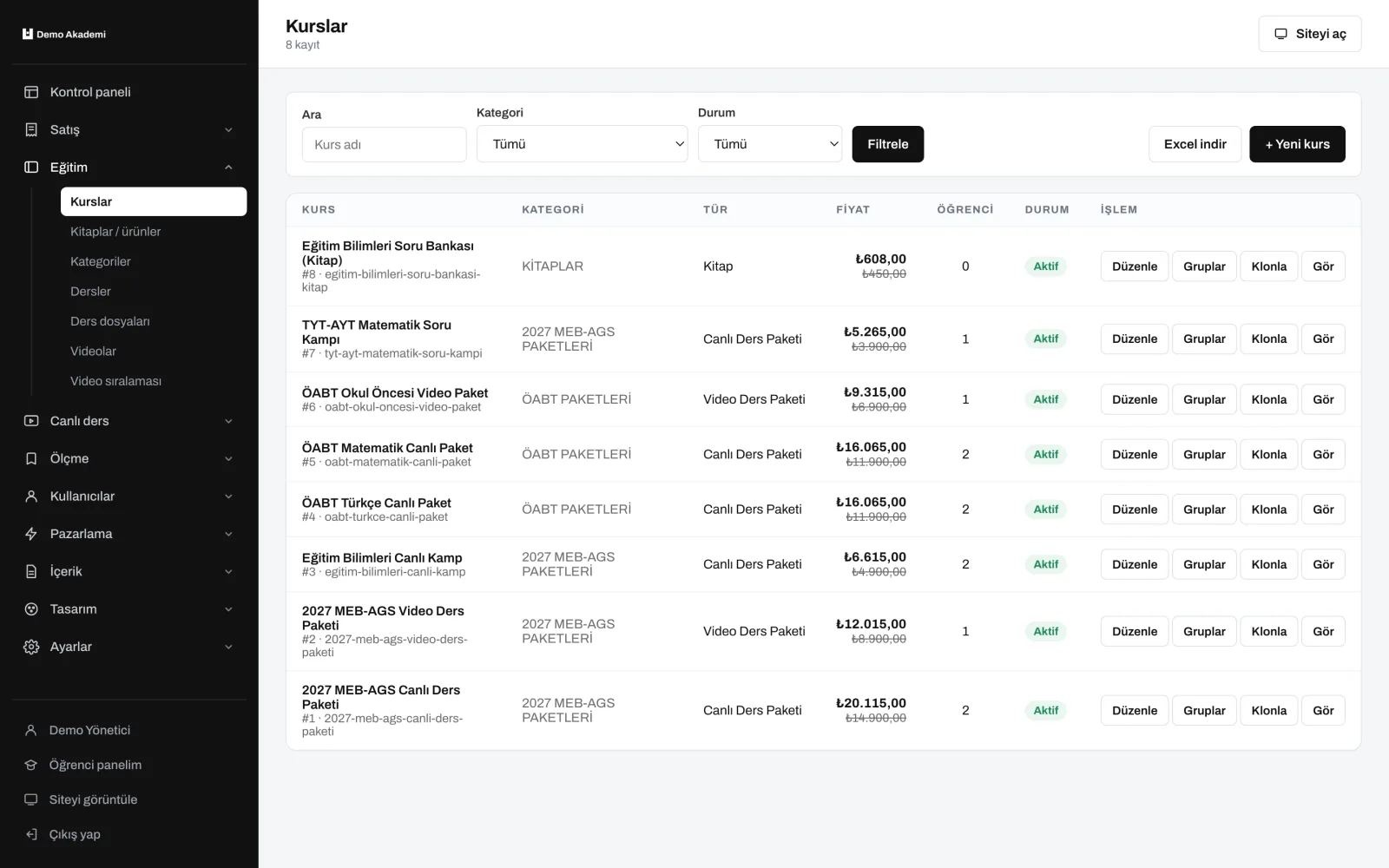Image resolution: width=1389 pixels, height=868 pixels.
Task: Expand the İçerik chevron
Action: coord(228,572)
